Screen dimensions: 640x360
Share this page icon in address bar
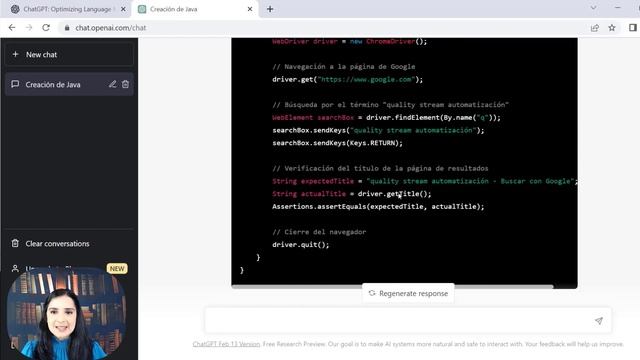point(595,28)
